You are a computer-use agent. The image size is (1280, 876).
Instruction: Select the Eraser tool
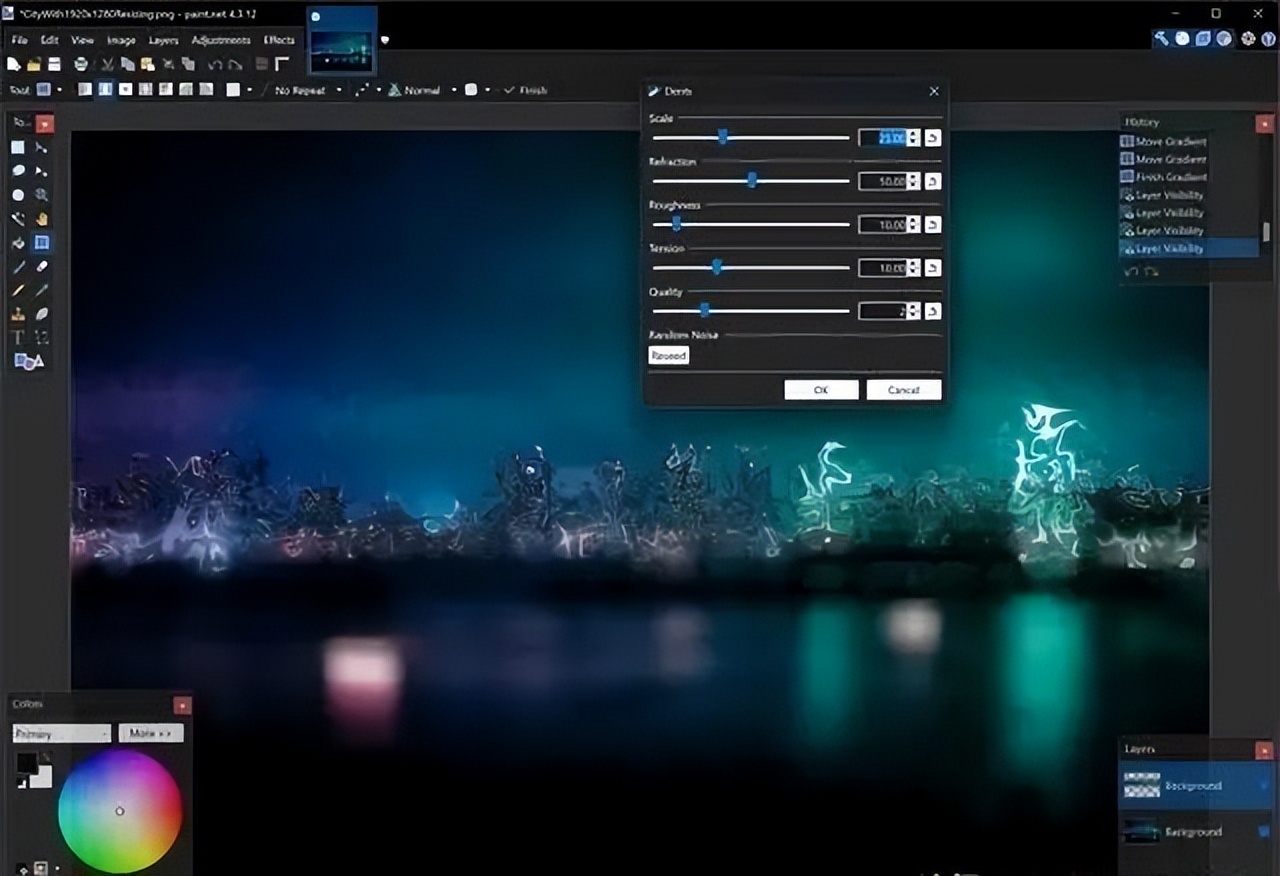tap(42, 267)
